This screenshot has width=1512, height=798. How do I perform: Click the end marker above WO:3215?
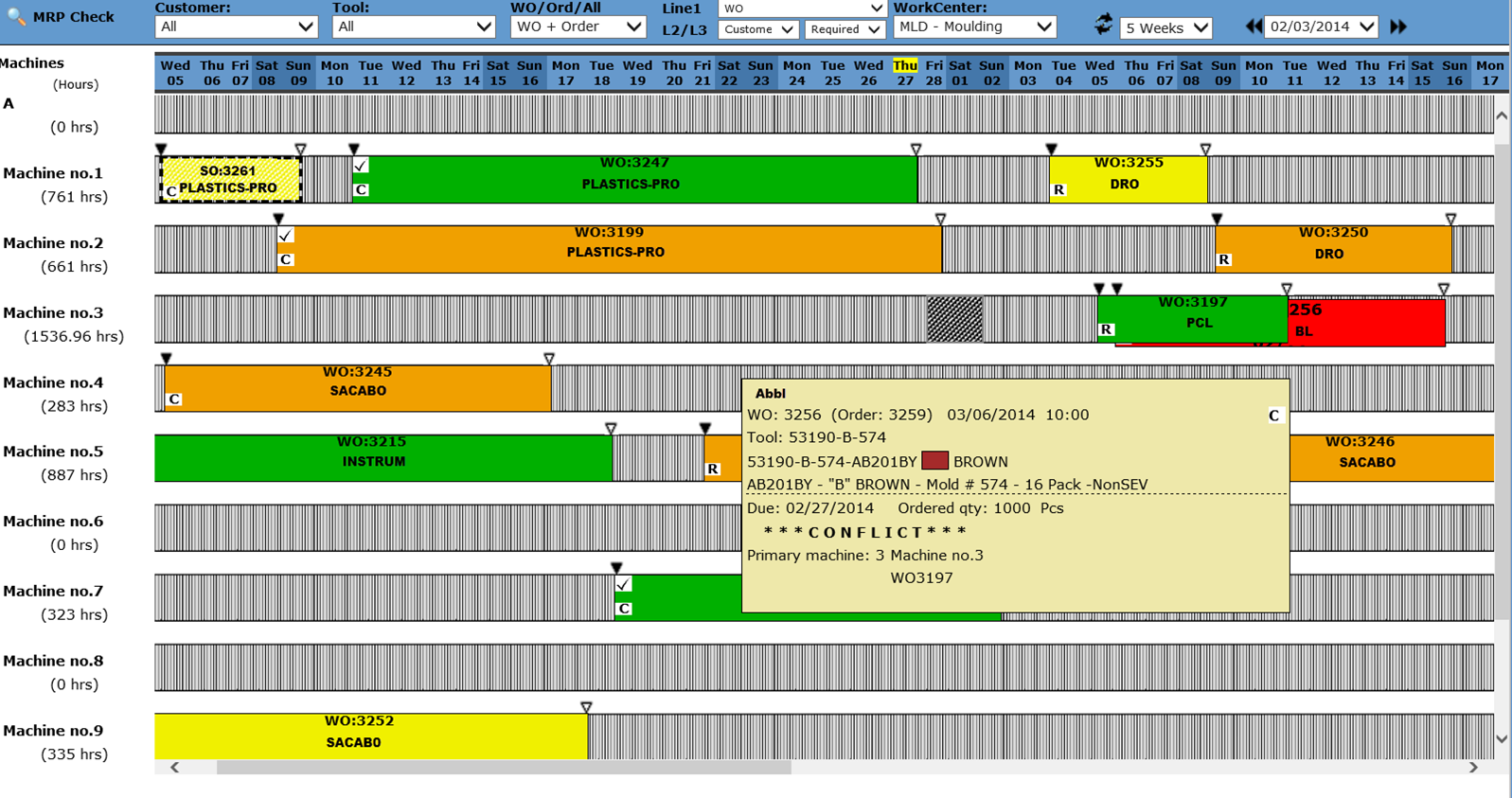(611, 429)
